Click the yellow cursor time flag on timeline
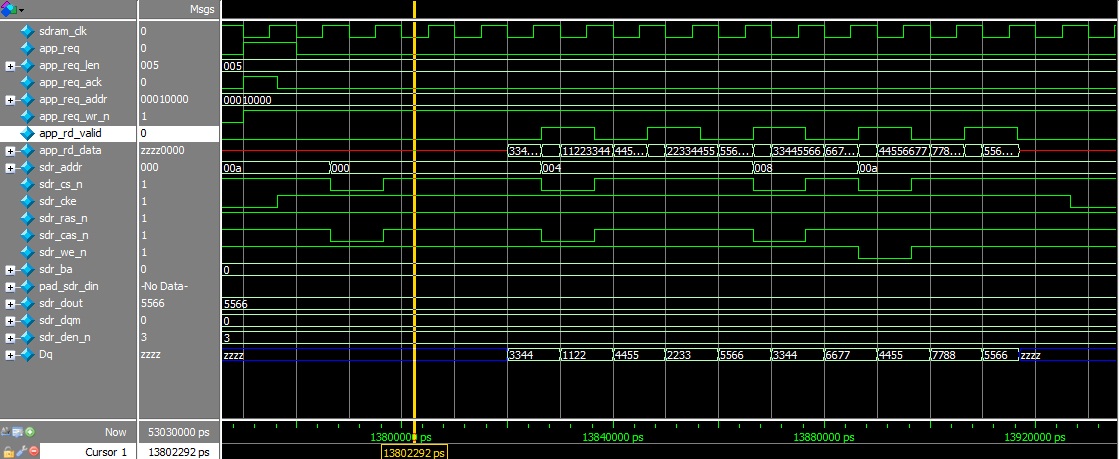Screen dimensions: 1120x459 pyautogui.click(x=415, y=452)
